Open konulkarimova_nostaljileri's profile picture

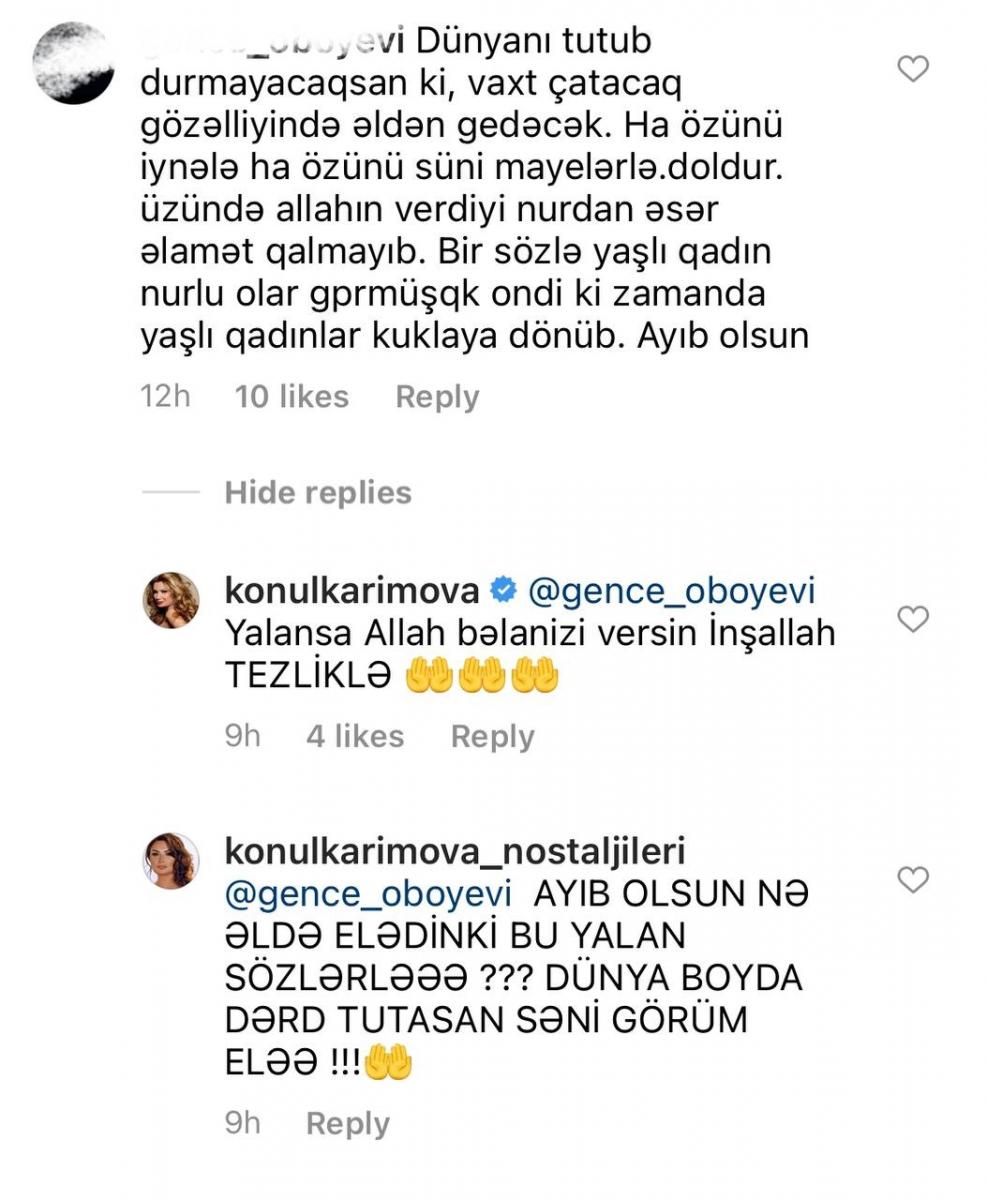pyautogui.click(x=172, y=860)
